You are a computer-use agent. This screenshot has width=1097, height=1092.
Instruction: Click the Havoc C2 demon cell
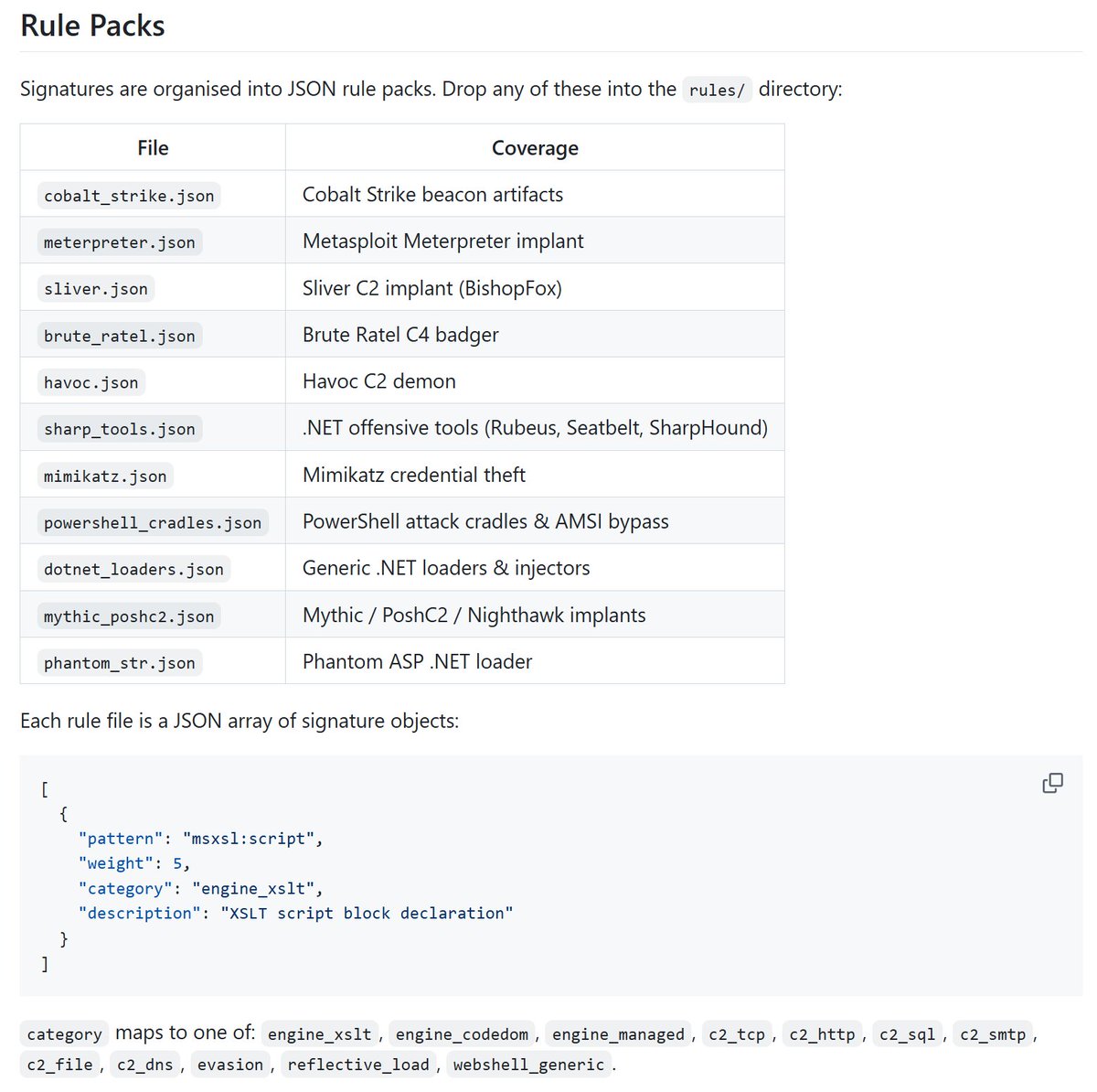tap(535, 380)
